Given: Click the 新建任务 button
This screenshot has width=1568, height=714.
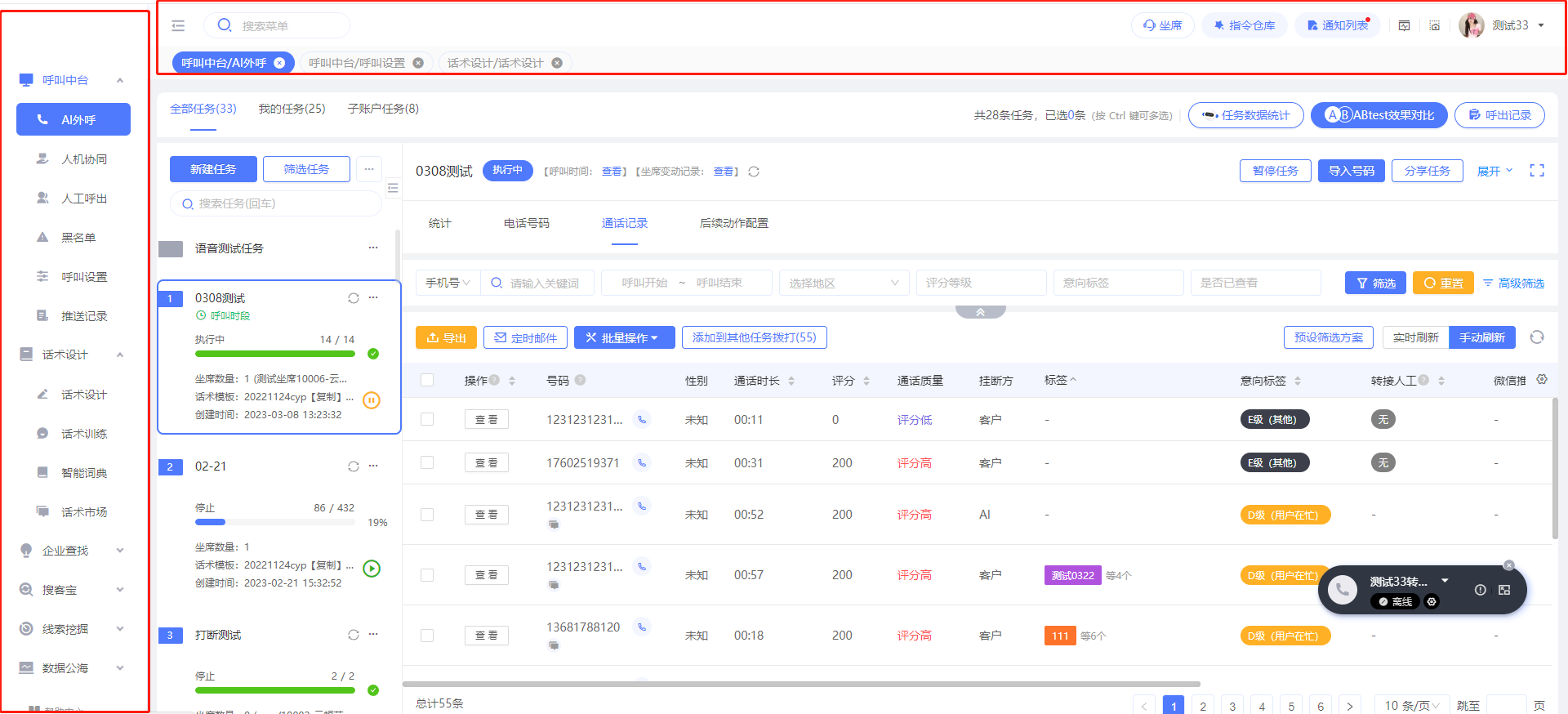Looking at the screenshot, I should (213, 169).
